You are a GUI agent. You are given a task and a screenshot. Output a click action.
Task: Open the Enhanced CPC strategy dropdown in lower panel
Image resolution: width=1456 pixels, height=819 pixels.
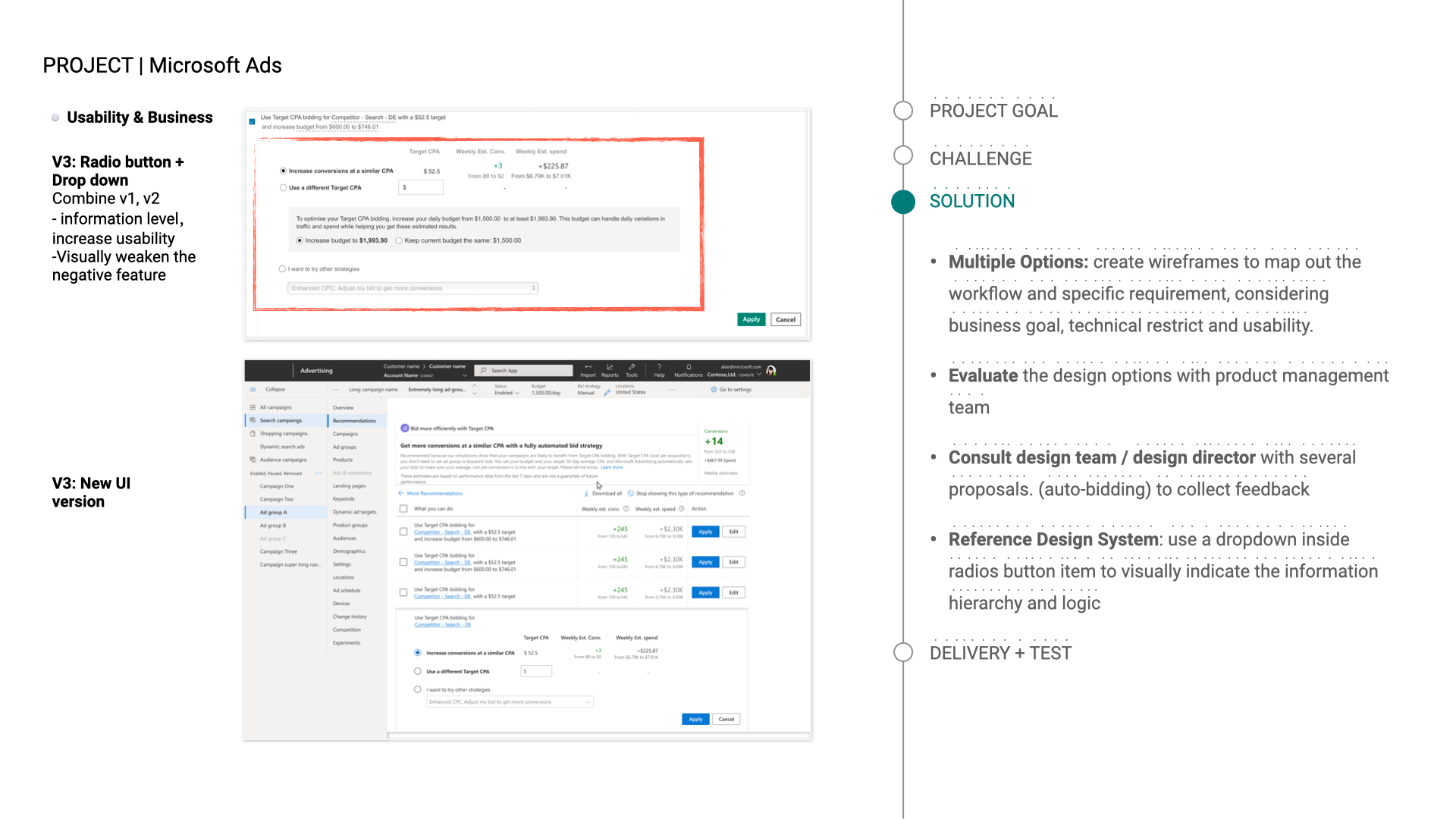point(510,702)
